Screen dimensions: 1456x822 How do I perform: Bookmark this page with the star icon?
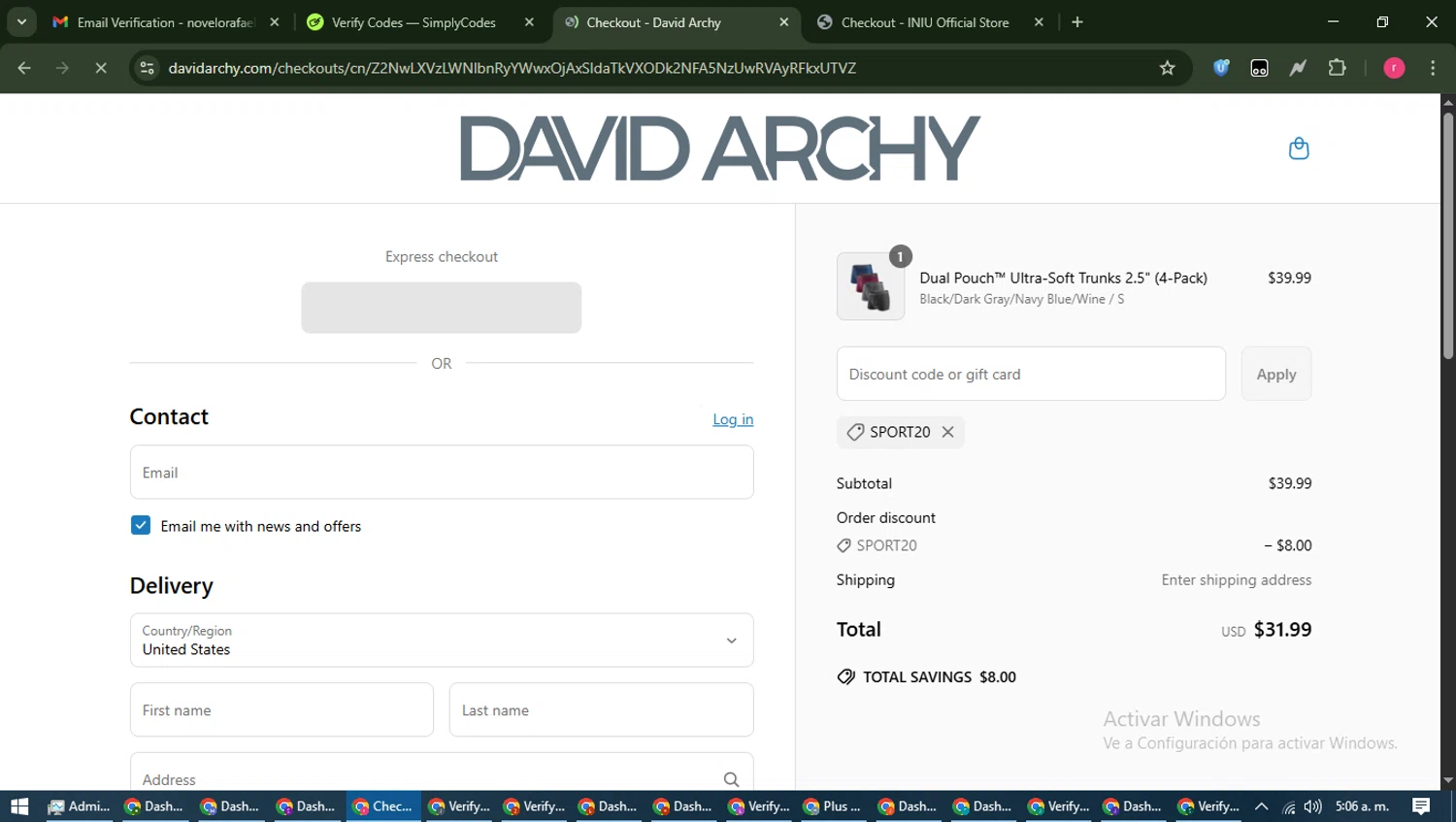1167,68
